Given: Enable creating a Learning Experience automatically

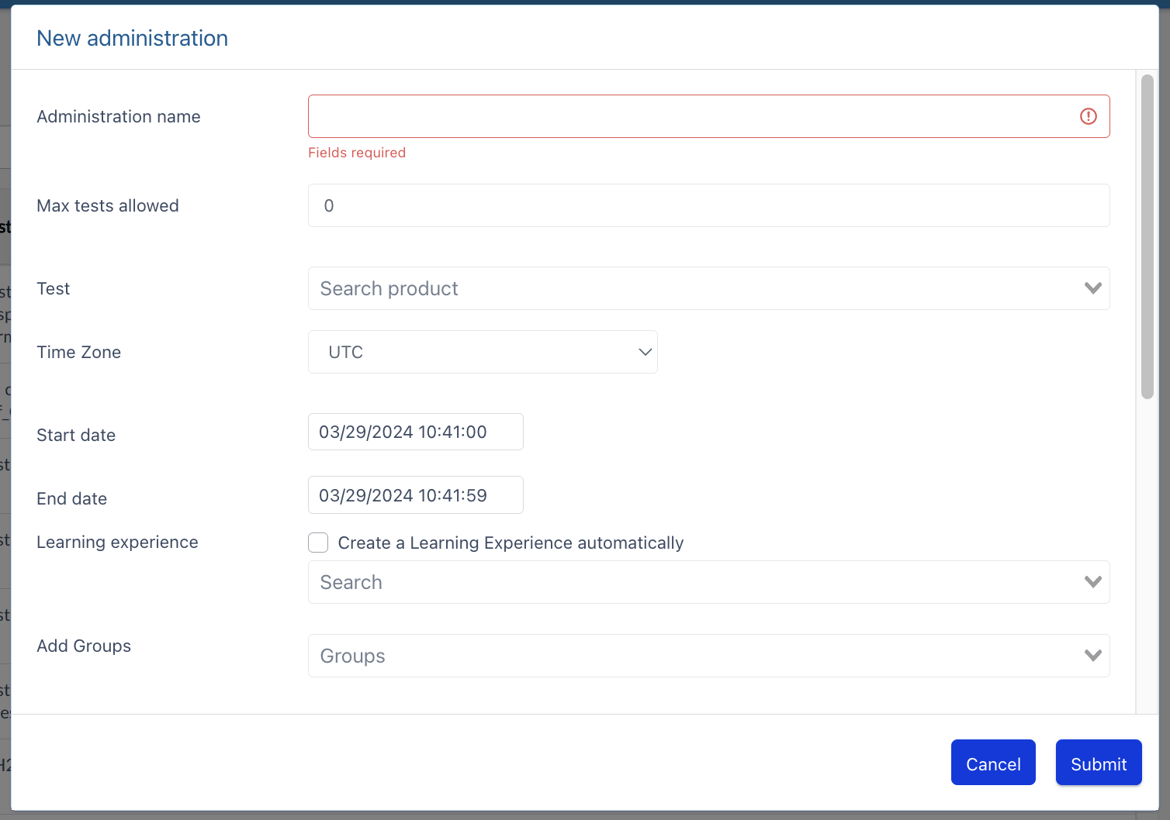Looking at the screenshot, I should pyautogui.click(x=318, y=542).
